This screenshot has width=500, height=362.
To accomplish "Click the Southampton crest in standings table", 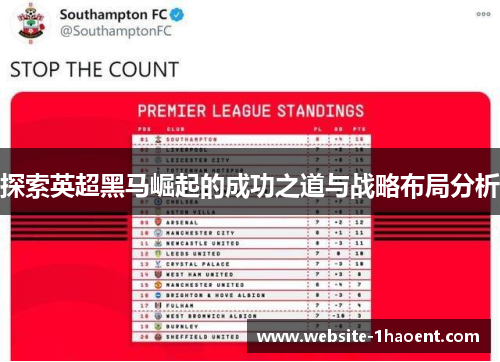I will coord(158,139).
